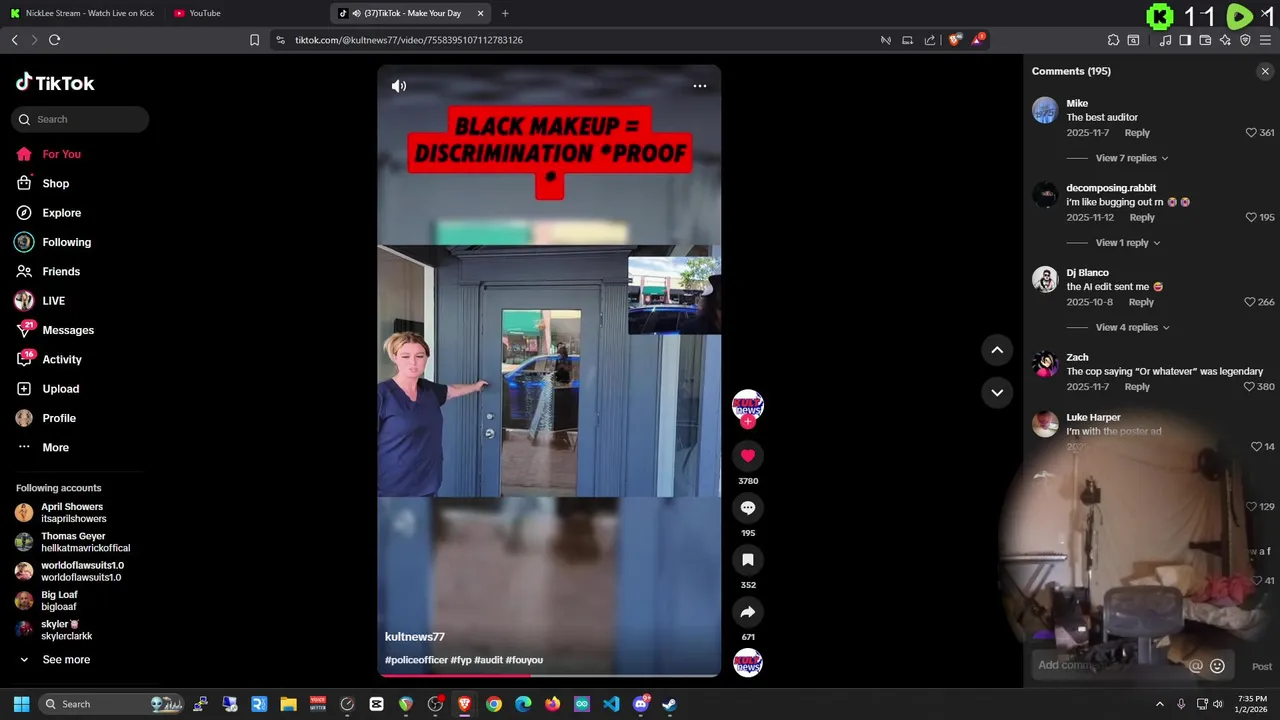Click the Brave Shields lion icon
This screenshot has height=720, width=1280.
pyautogui.click(x=955, y=40)
